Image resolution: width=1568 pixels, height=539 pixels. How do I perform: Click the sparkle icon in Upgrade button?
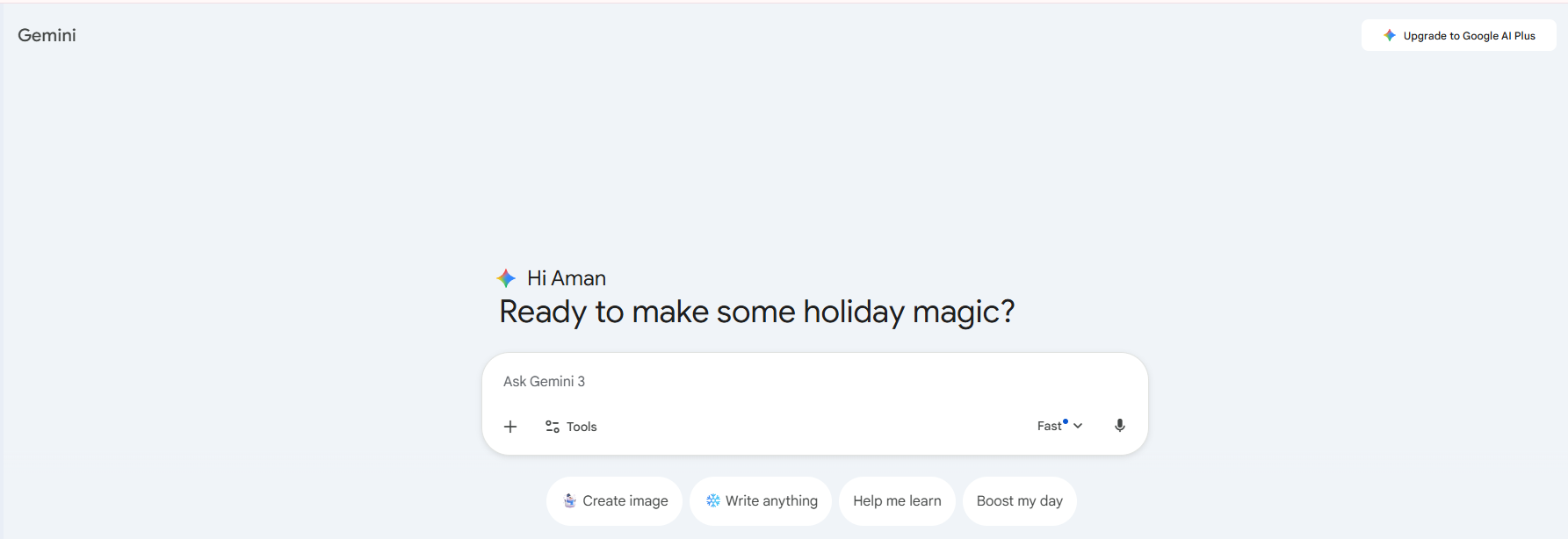pos(1390,35)
